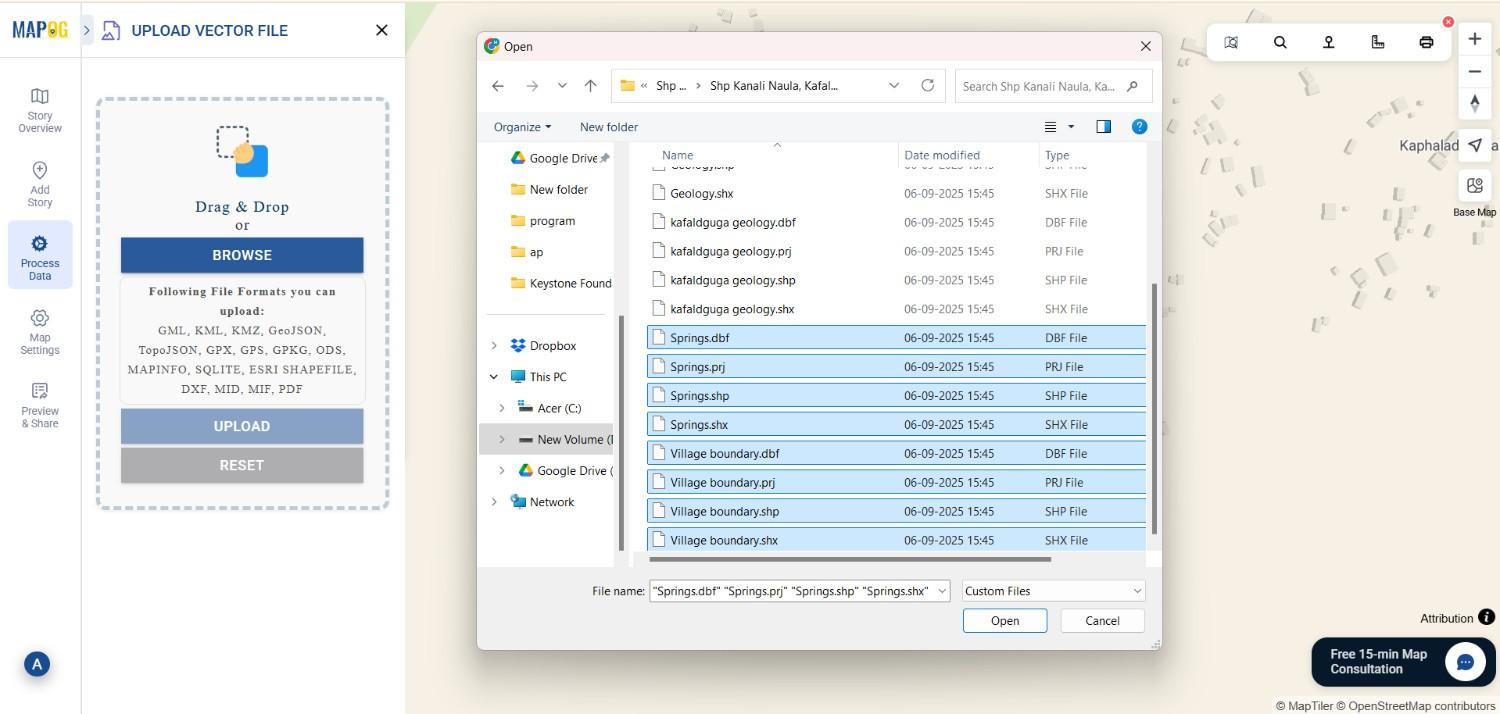Image resolution: width=1500 pixels, height=714 pixels.
Task: Click Add Story in the left sidebar
Action: [40, 182]
